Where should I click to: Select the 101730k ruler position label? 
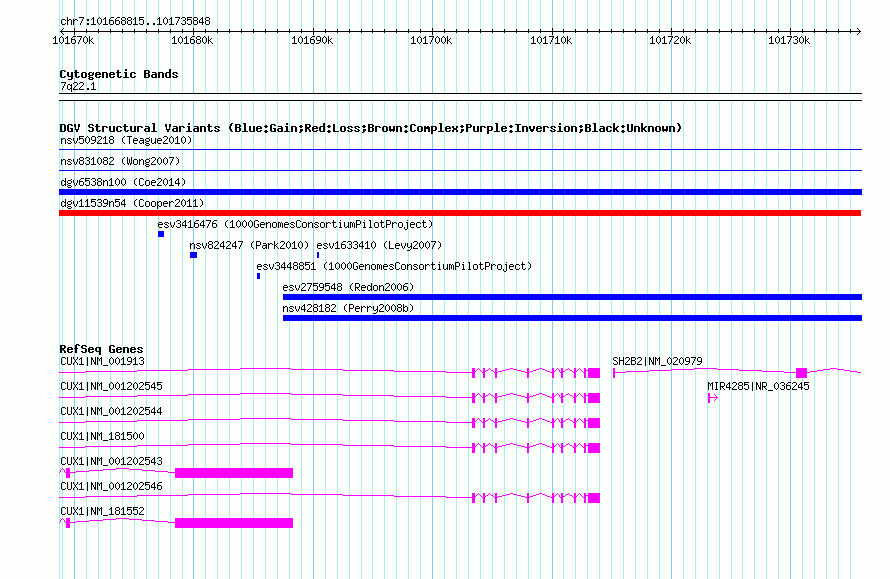(x=790, y=40)
